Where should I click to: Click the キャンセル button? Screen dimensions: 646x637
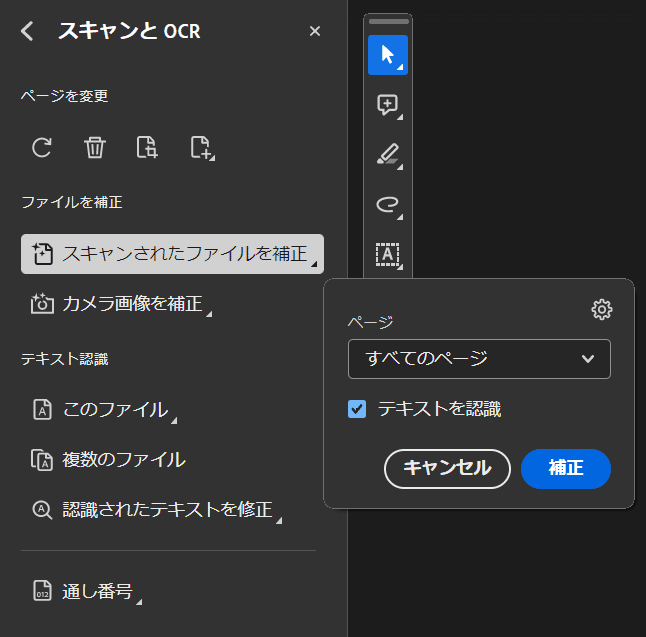[x=447, y=468]
